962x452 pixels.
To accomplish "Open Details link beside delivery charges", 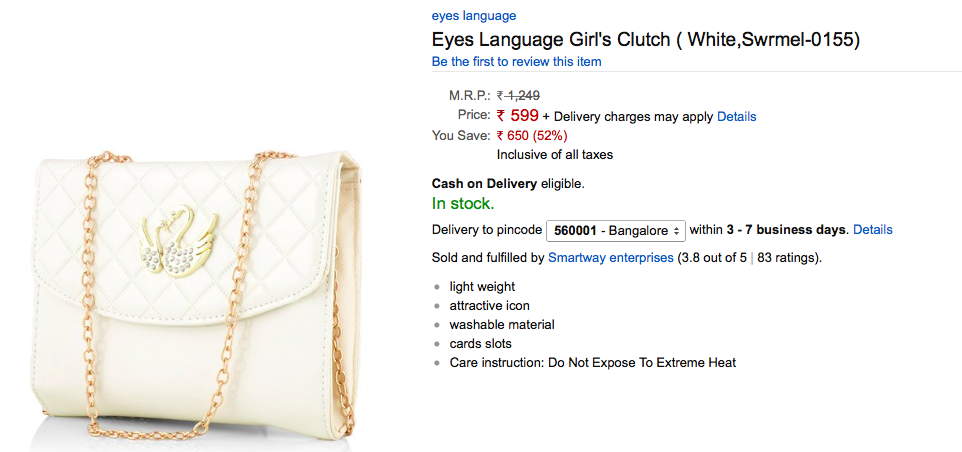I will point(736,116).
